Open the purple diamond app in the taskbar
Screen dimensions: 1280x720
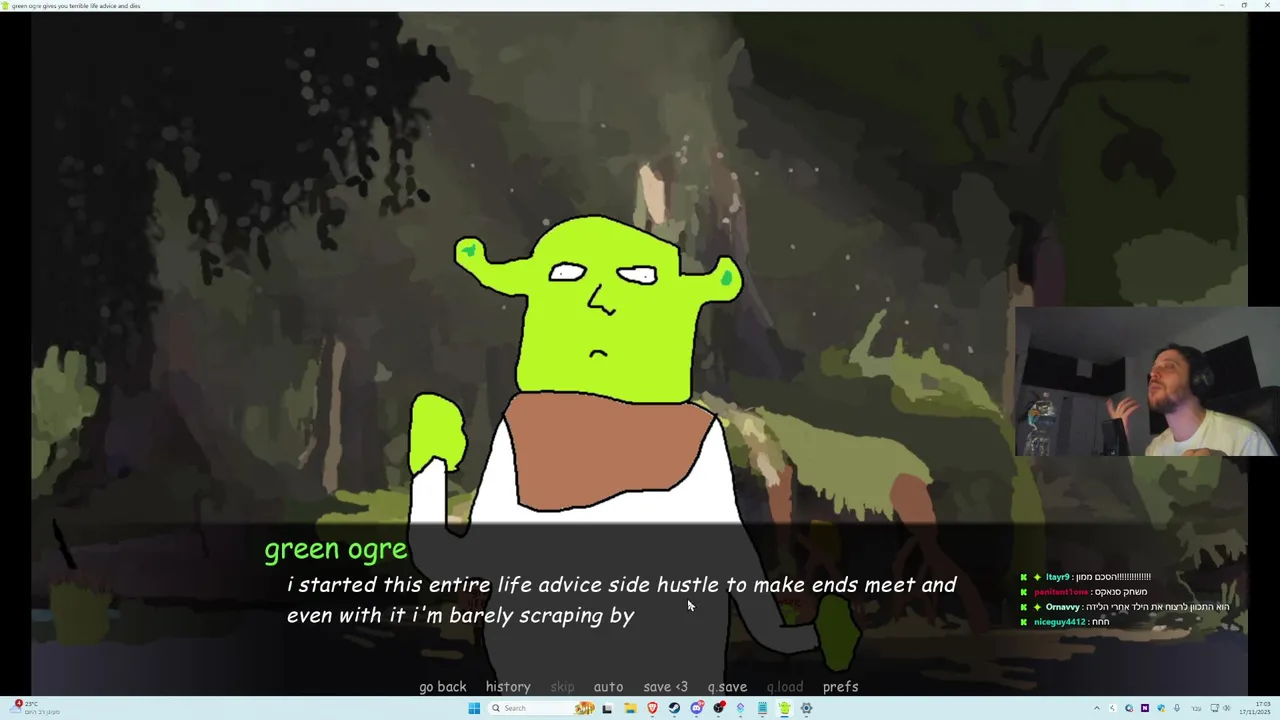(740, 708)
